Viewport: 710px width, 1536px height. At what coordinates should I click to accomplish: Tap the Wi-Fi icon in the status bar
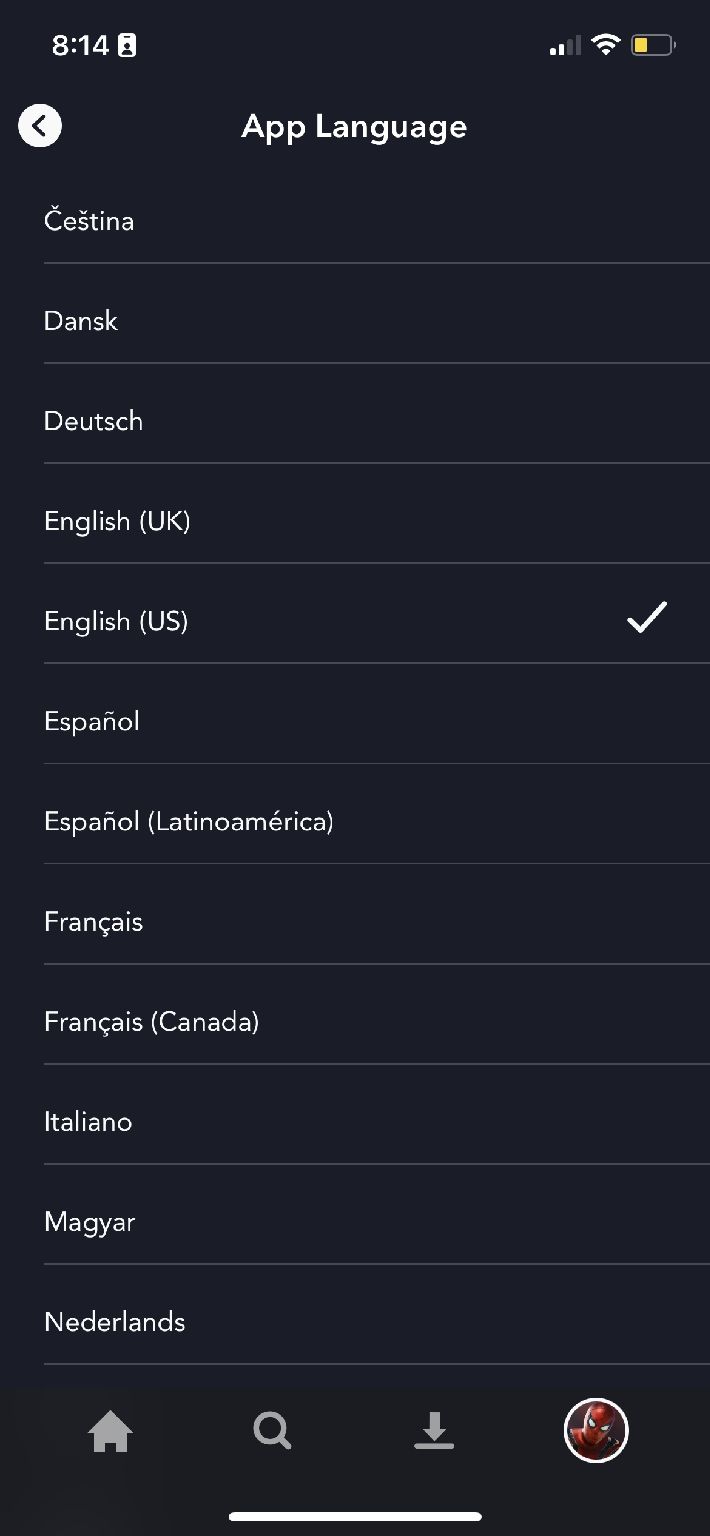pos(607,44)
